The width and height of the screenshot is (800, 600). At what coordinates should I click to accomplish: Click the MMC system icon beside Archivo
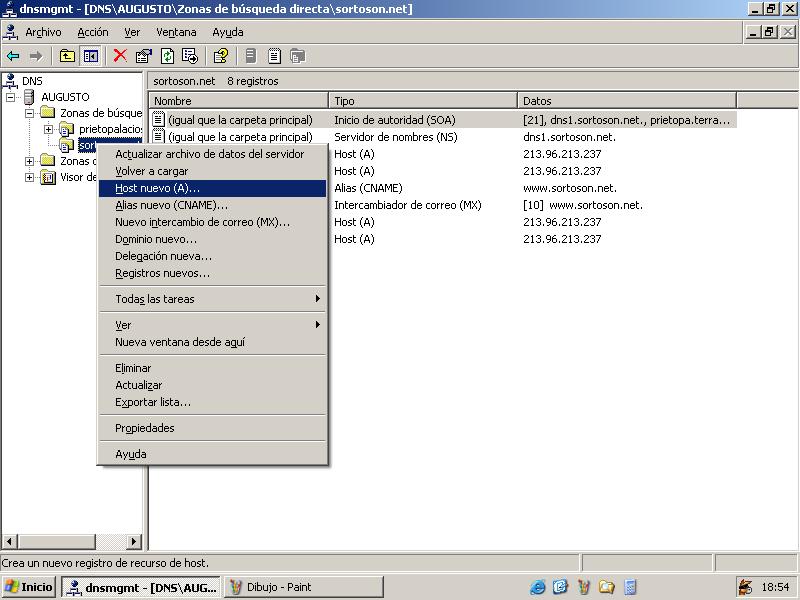pos(10,32)
